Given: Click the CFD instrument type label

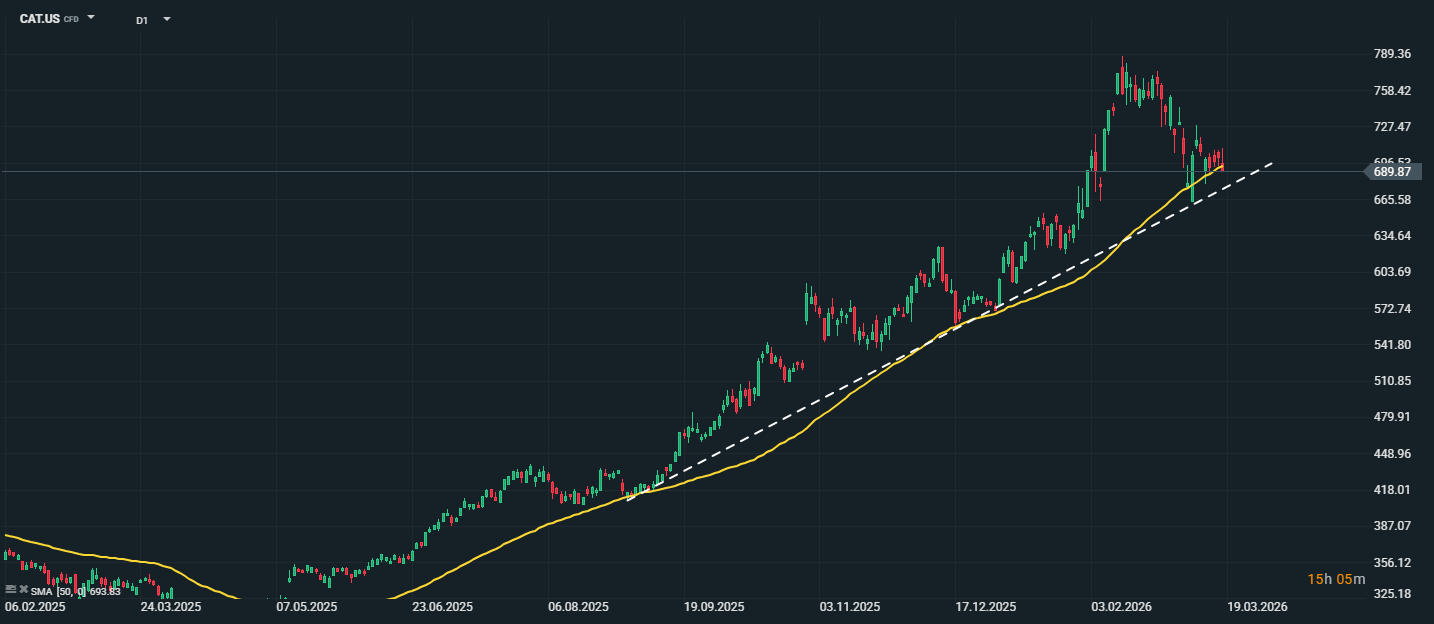Looking at the screenshot, I should 71,20.
